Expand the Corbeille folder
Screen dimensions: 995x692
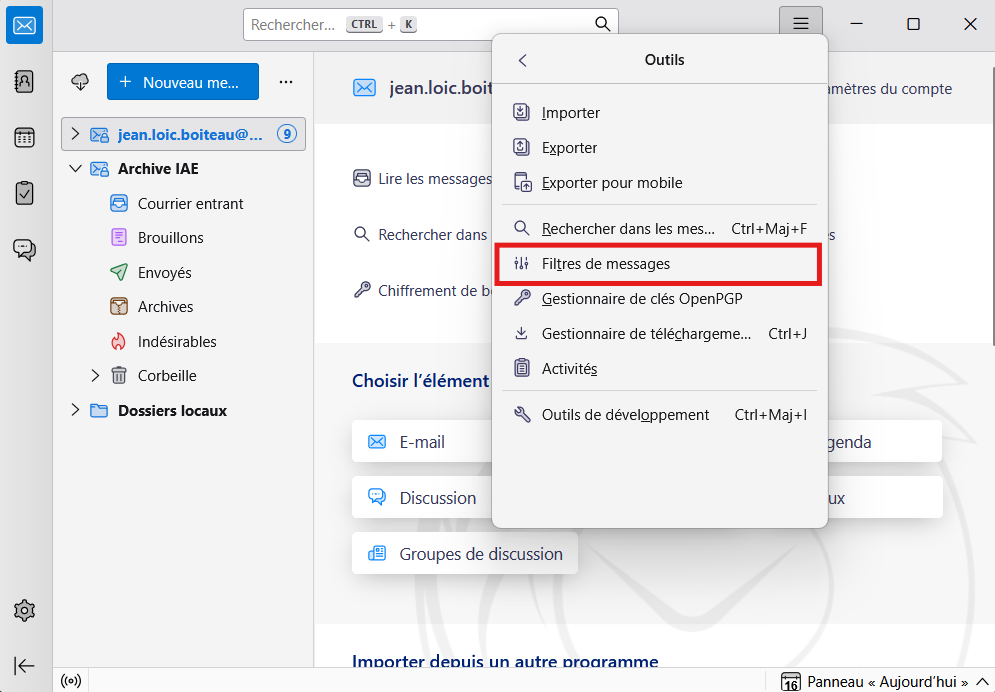click(x=96, y=376)
